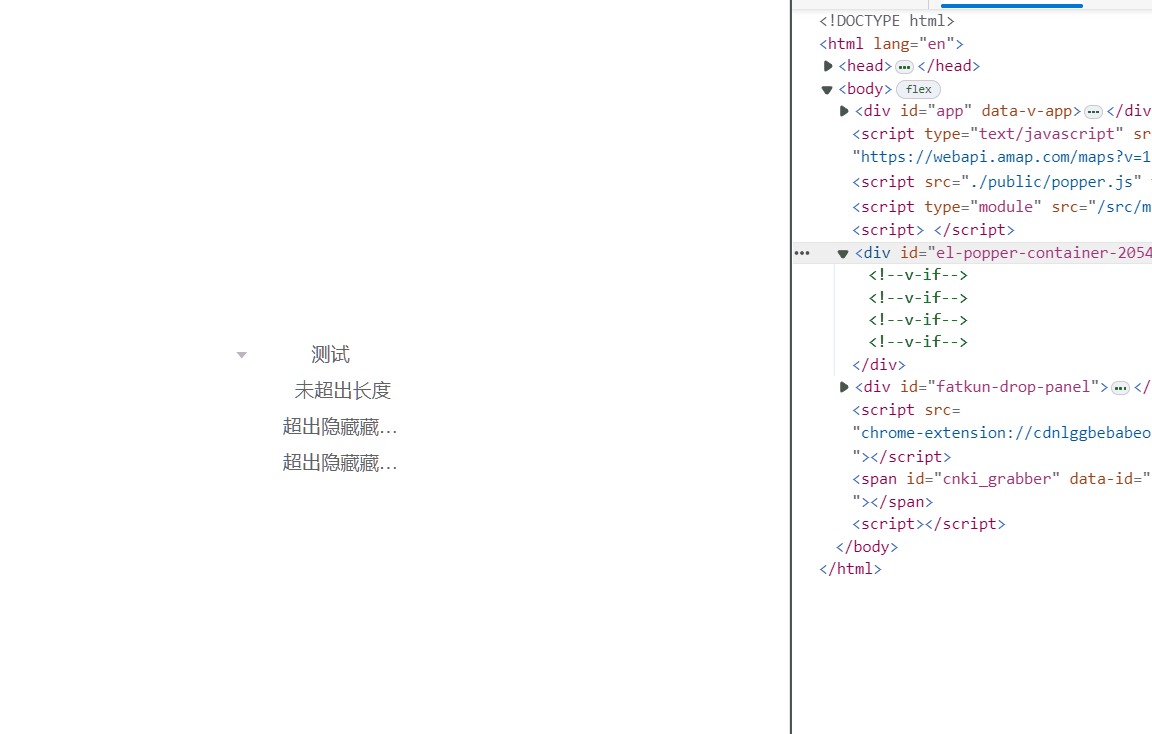
Task: Click the dropdown arrow beside 测试
Action: (242, 355)
